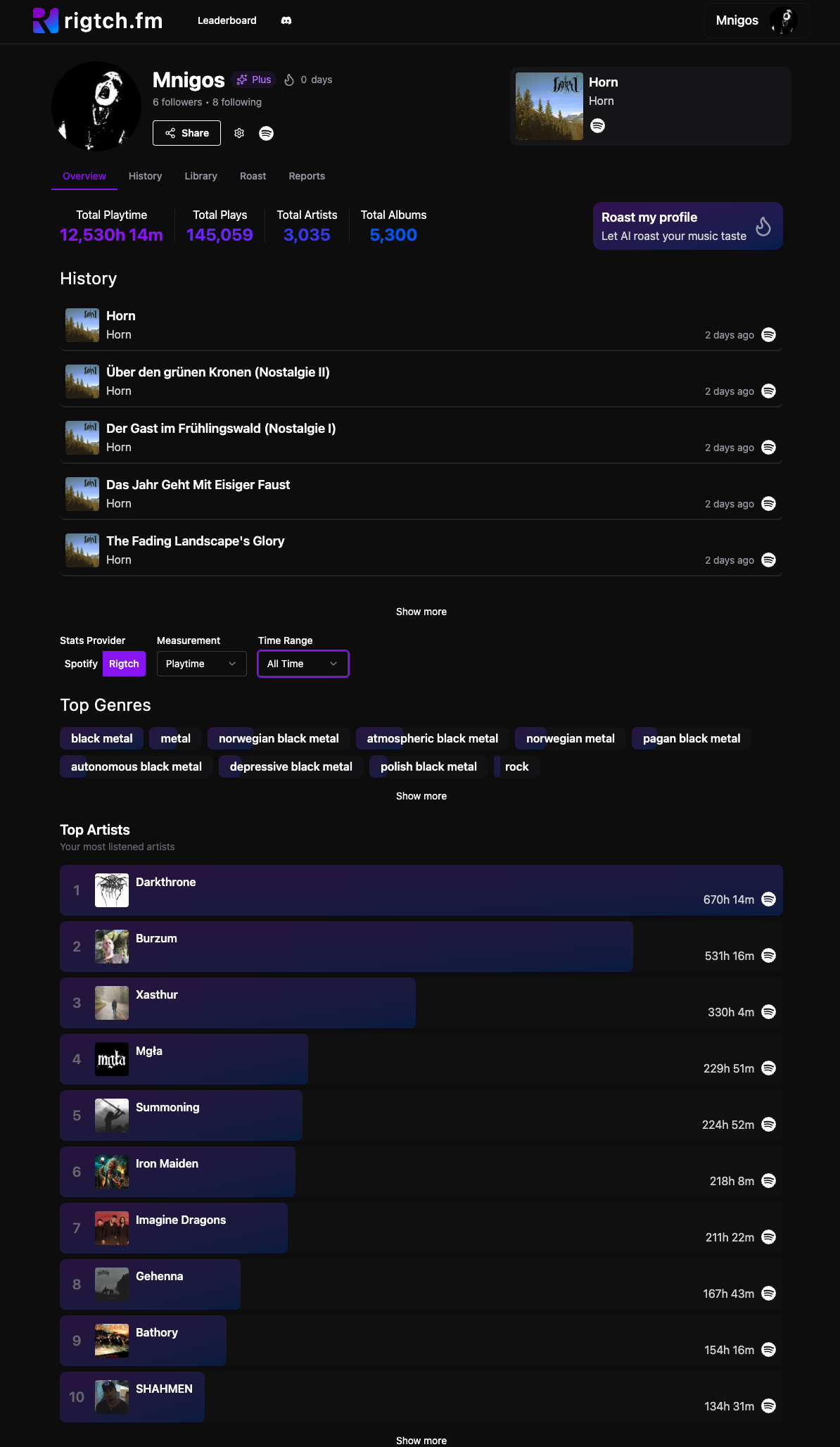Viewport: 840px width, 1447px height.
Task: Open the Discord icon in the navbar
Action: pos(286,20)
